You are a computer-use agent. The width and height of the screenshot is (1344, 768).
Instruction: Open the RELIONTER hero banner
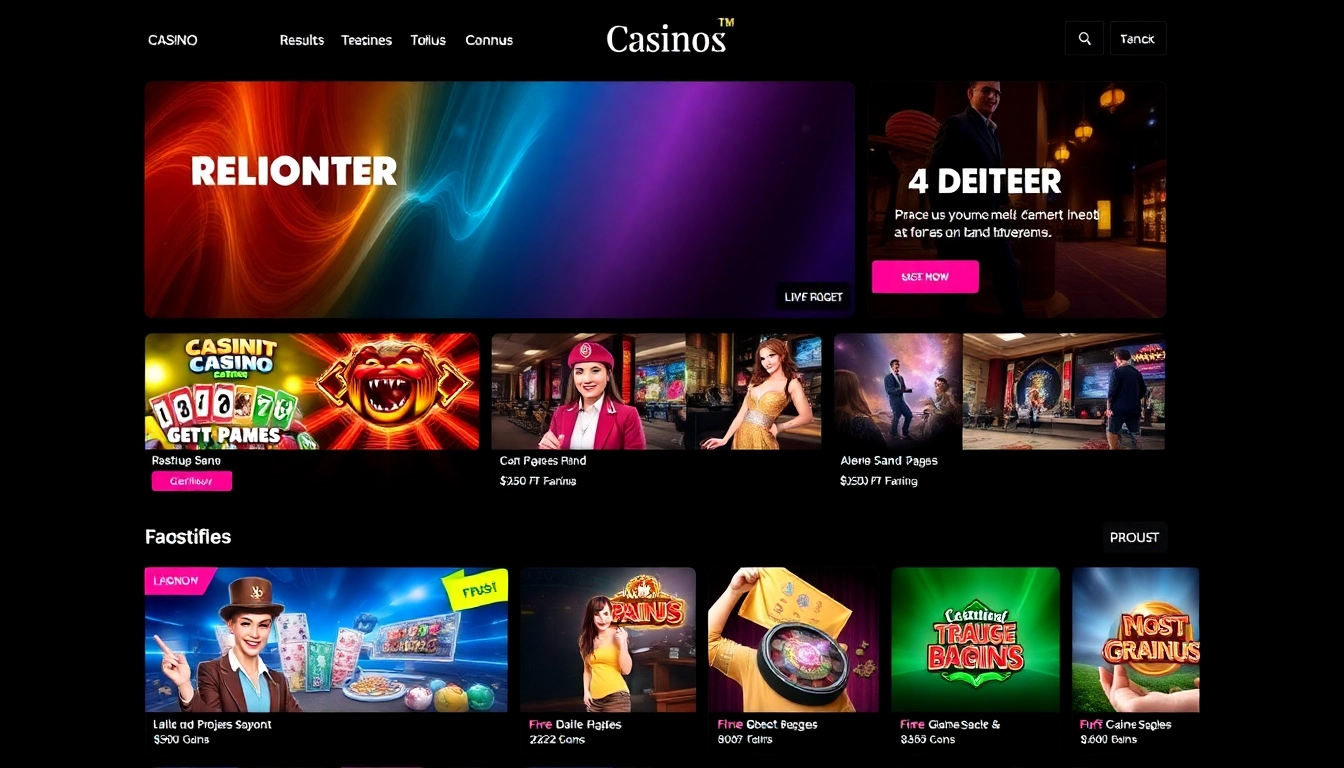coord(500,199)
